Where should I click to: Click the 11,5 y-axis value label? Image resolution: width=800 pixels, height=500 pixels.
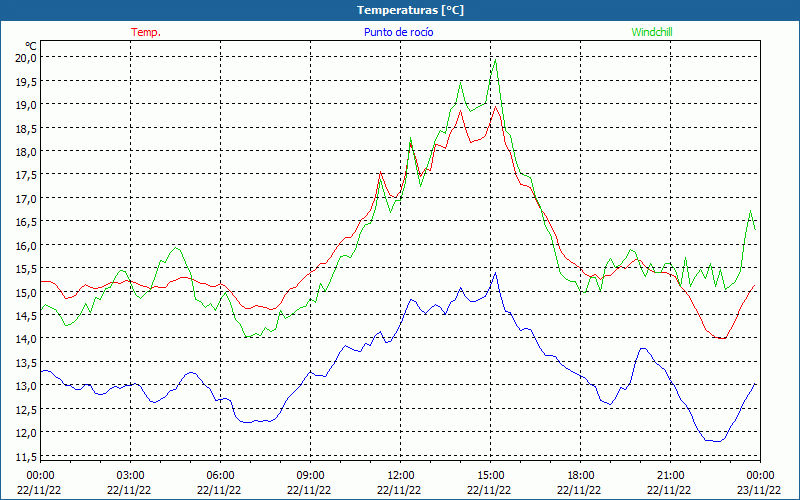[x=26, y=456]
